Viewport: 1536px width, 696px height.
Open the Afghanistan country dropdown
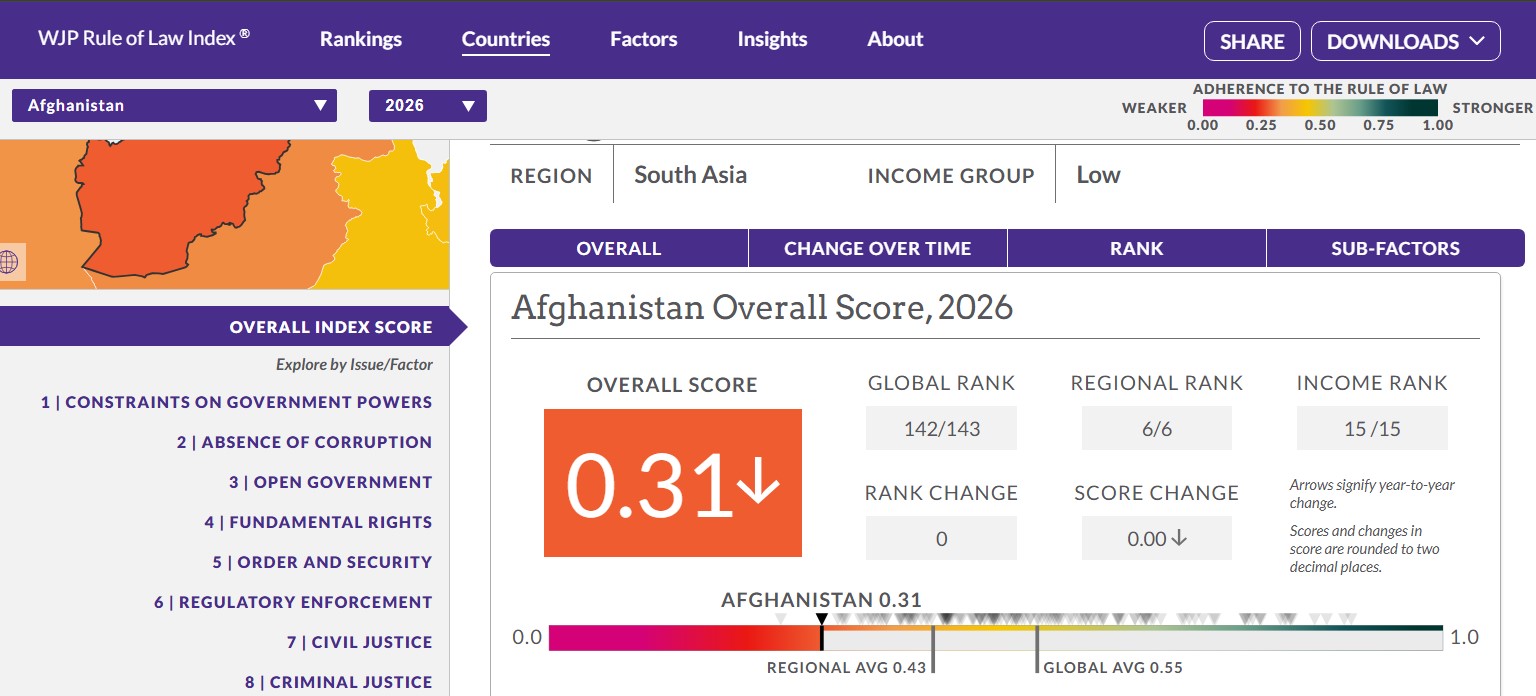coord(174,105)
